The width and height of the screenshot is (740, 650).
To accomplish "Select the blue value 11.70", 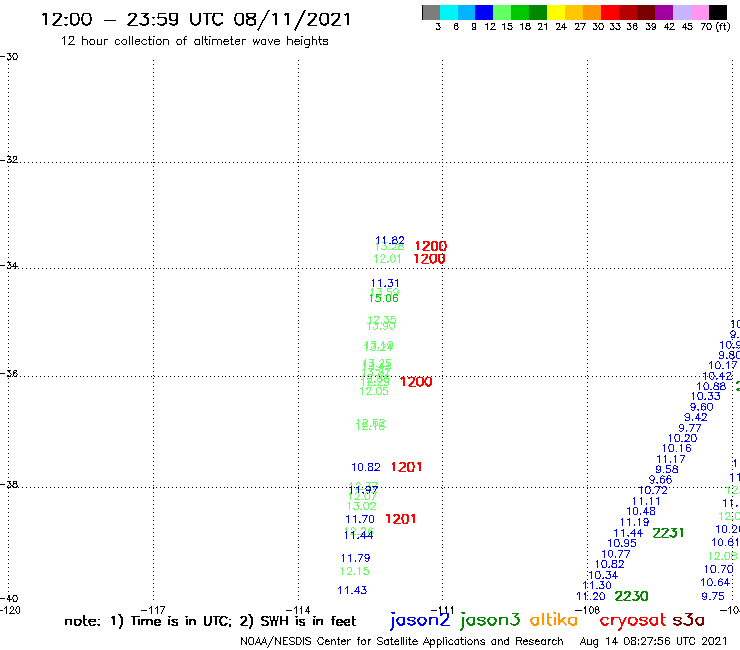I will click(x=360, y=519).
